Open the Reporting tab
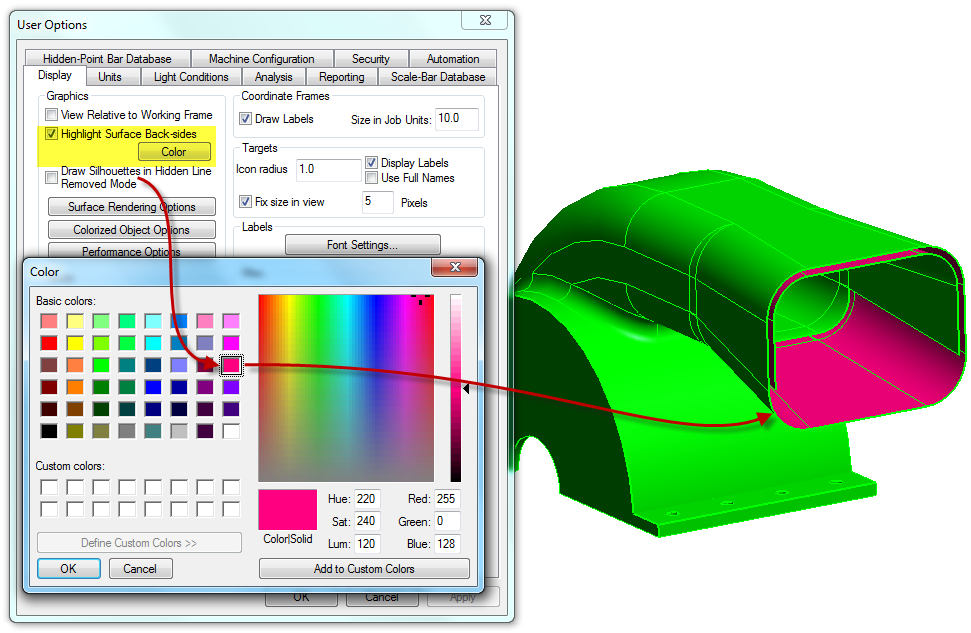This screenshot has height=633, width=971. pos(341,77)
